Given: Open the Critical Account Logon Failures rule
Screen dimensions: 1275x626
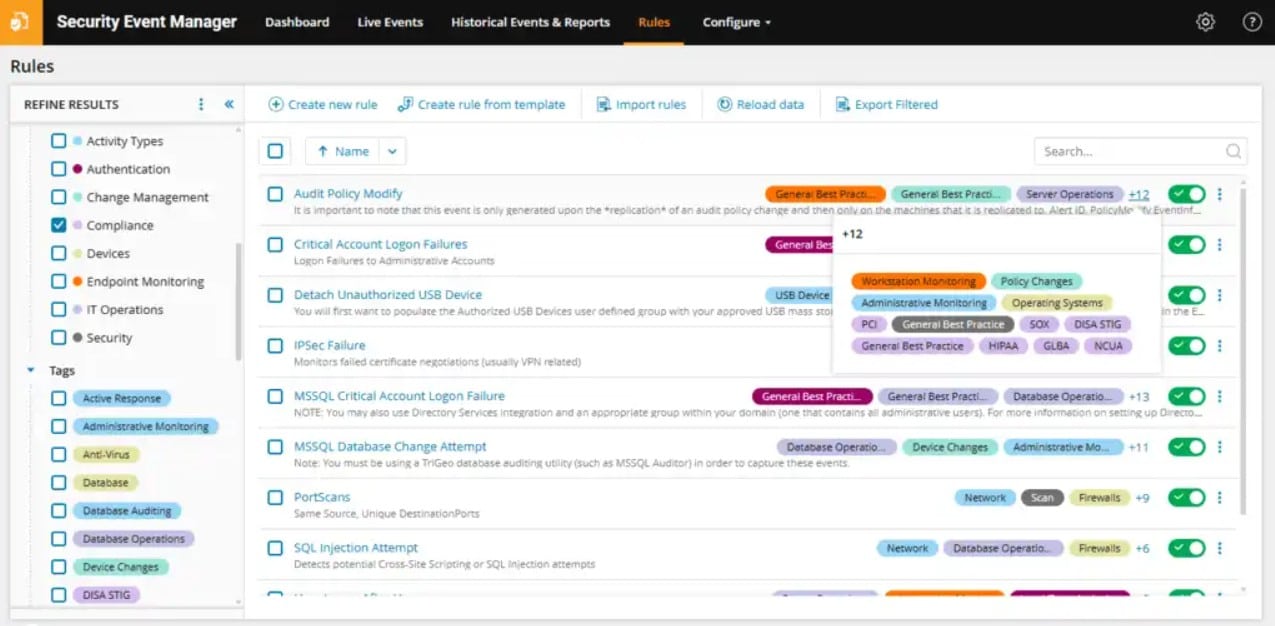Looking at the screenshot, I should click(x=380, y=244).
